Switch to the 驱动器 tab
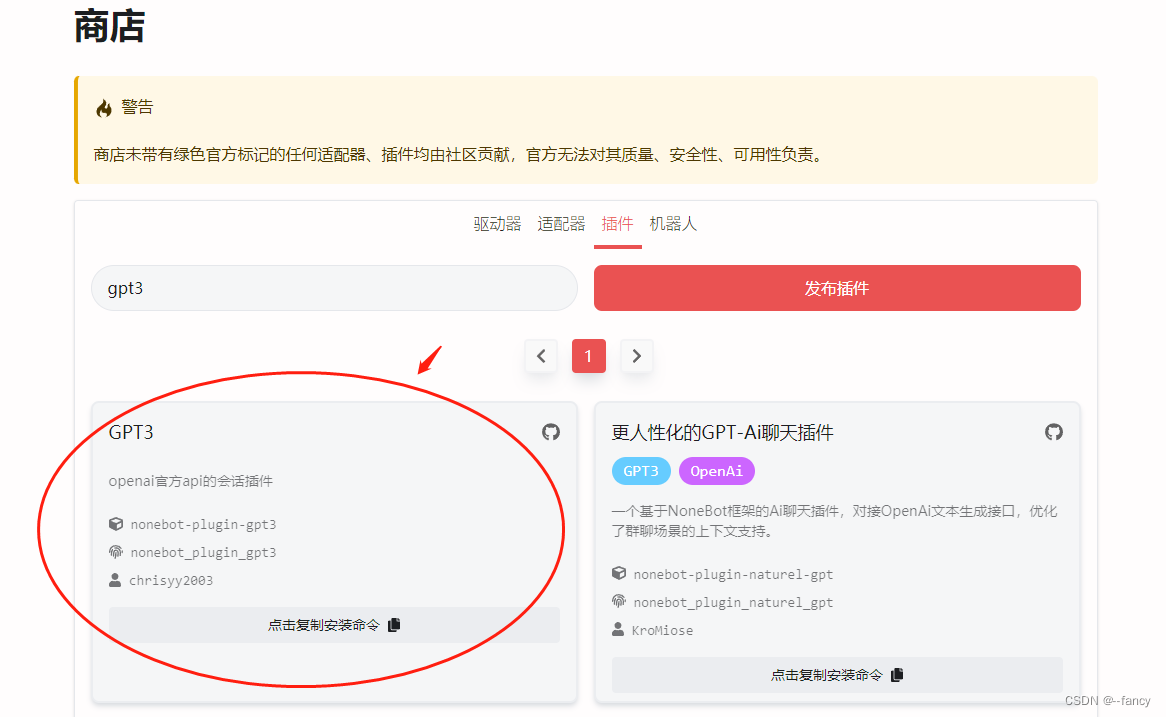Screen dimensions: 1166x717 496,223
